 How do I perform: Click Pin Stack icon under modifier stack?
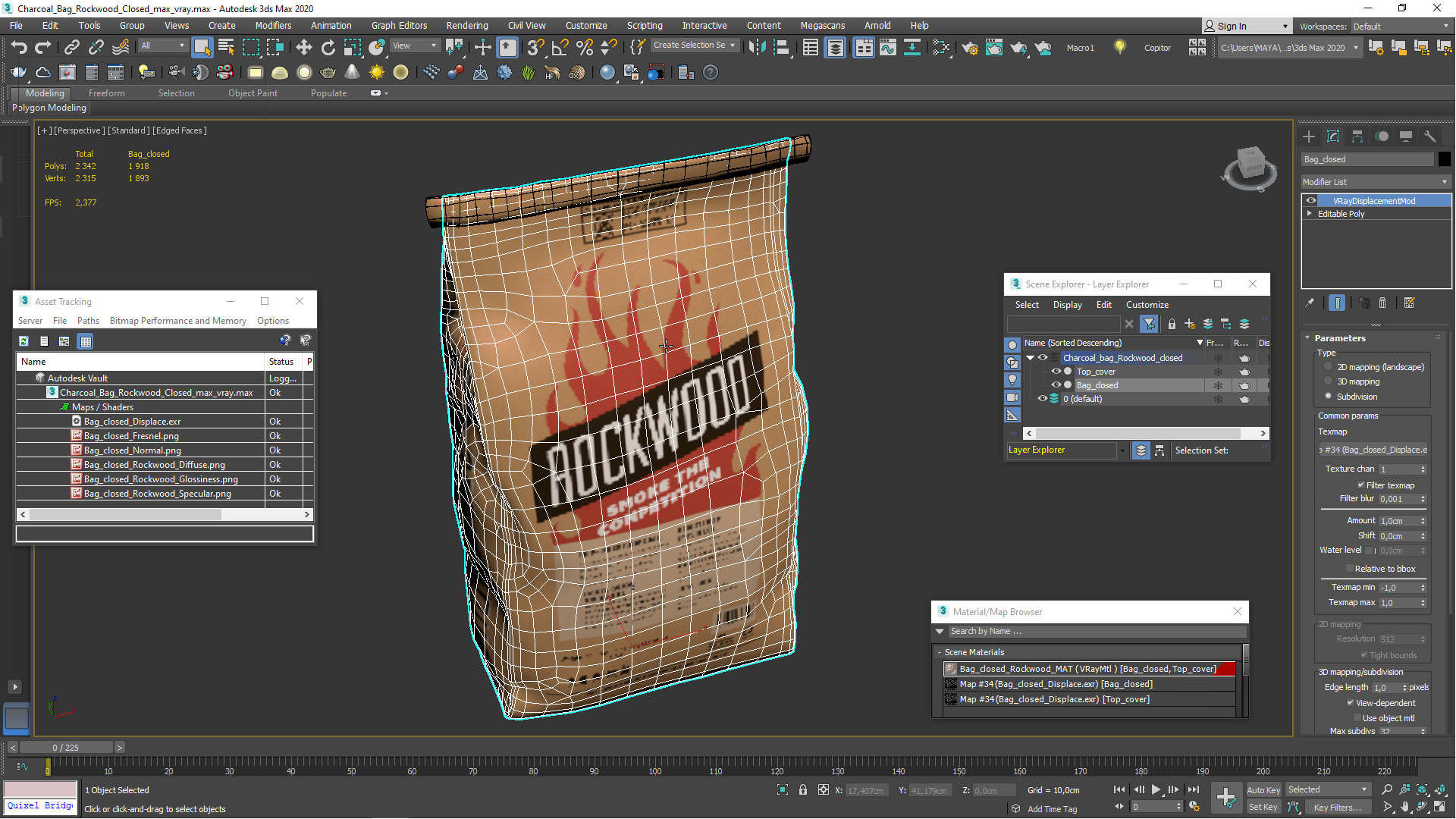point(1310,303)
